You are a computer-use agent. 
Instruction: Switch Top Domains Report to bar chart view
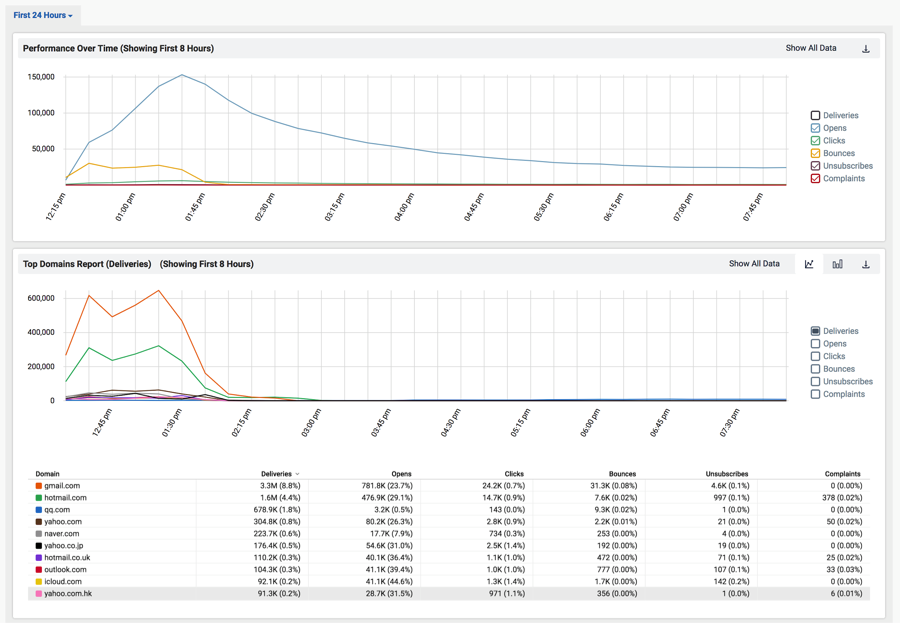pos(837,264)
